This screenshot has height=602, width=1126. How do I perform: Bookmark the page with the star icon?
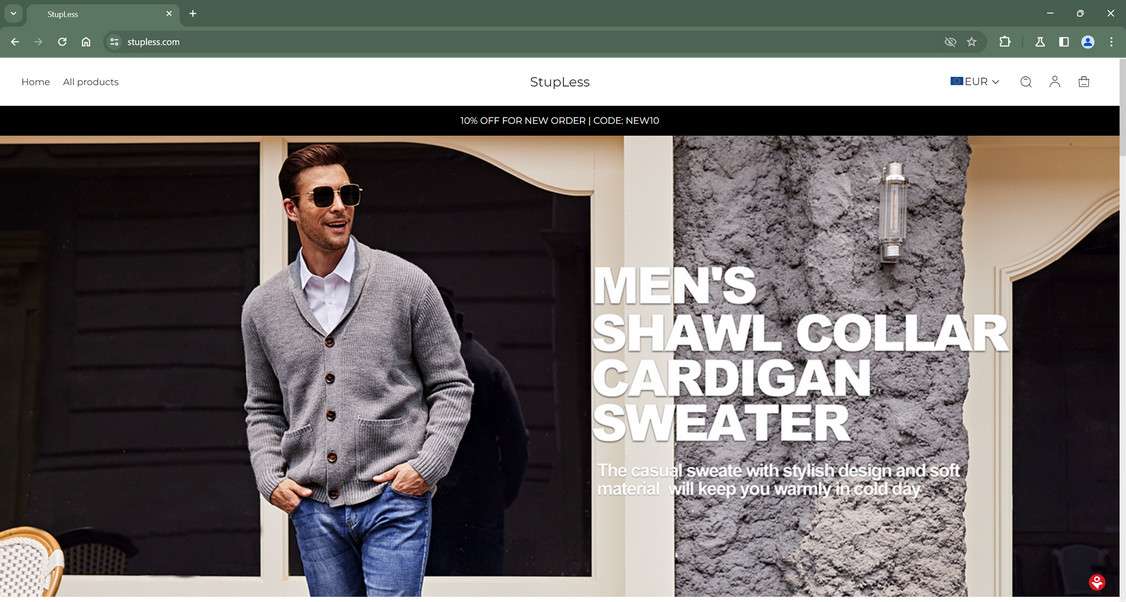click(x=971, y=42)
